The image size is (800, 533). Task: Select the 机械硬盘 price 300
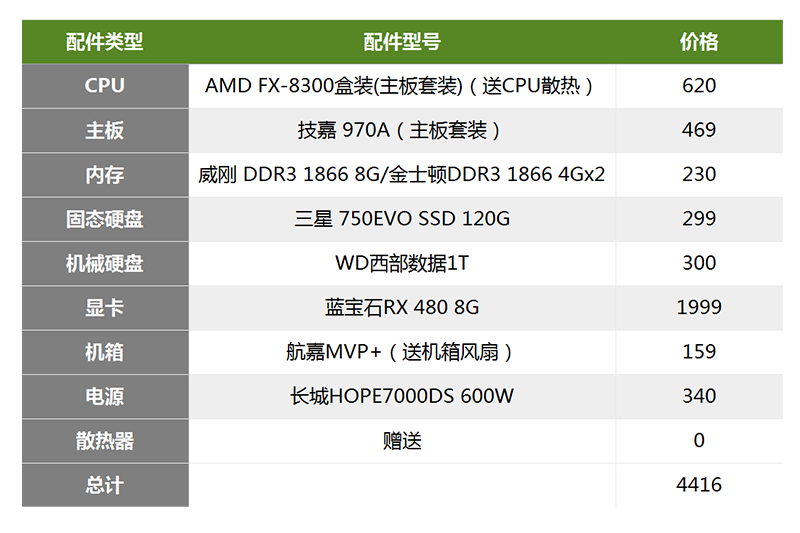point(699,263)
